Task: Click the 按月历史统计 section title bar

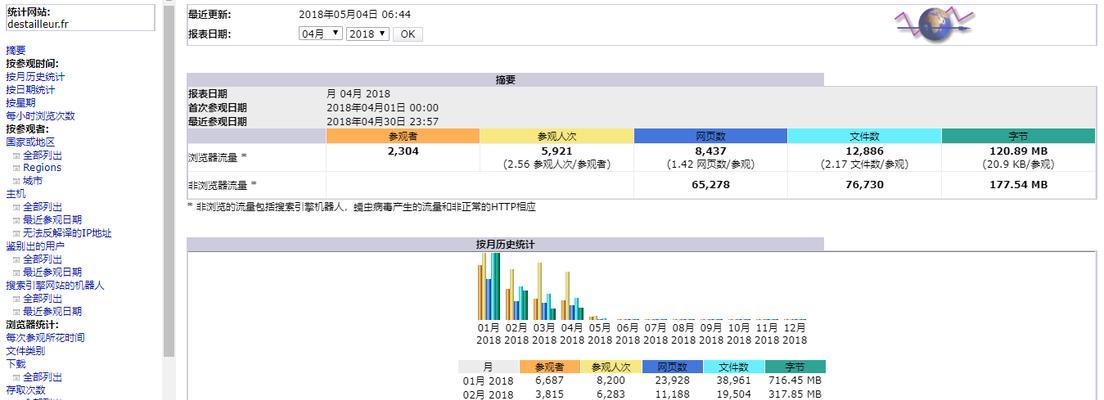Action: click(x=506, y=244)
